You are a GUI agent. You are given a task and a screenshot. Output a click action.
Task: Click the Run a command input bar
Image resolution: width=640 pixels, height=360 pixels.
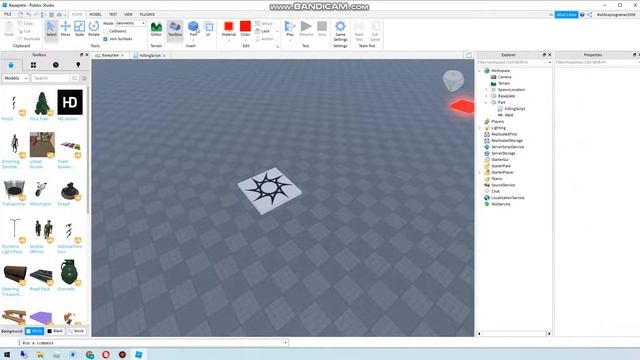153,342
